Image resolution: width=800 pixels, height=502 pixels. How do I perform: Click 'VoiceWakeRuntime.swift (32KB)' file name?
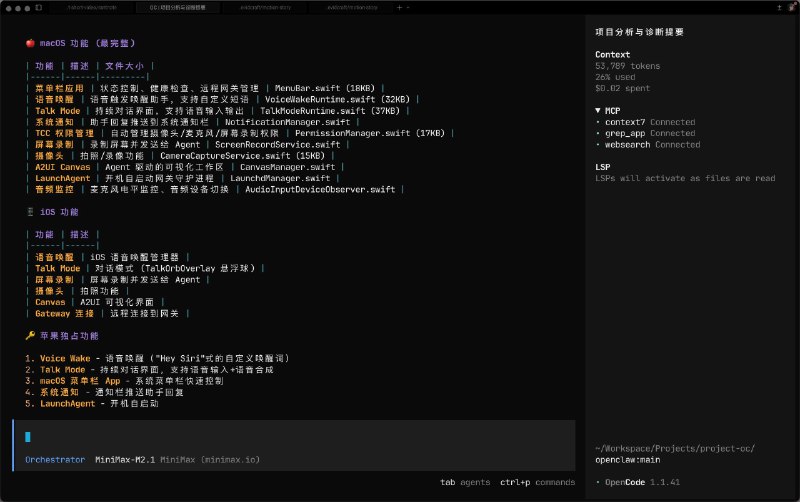click(337, 99)
